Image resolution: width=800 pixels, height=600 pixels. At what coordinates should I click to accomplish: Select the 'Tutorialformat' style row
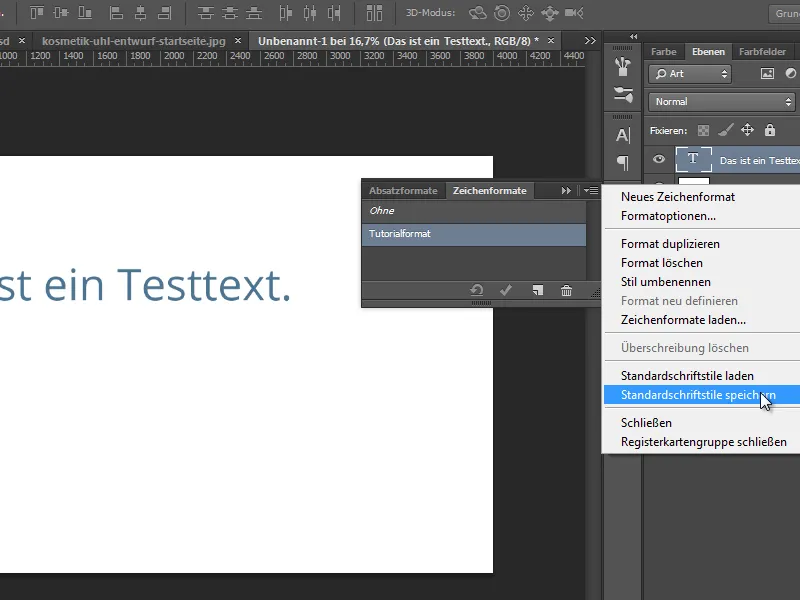[474, 234]
